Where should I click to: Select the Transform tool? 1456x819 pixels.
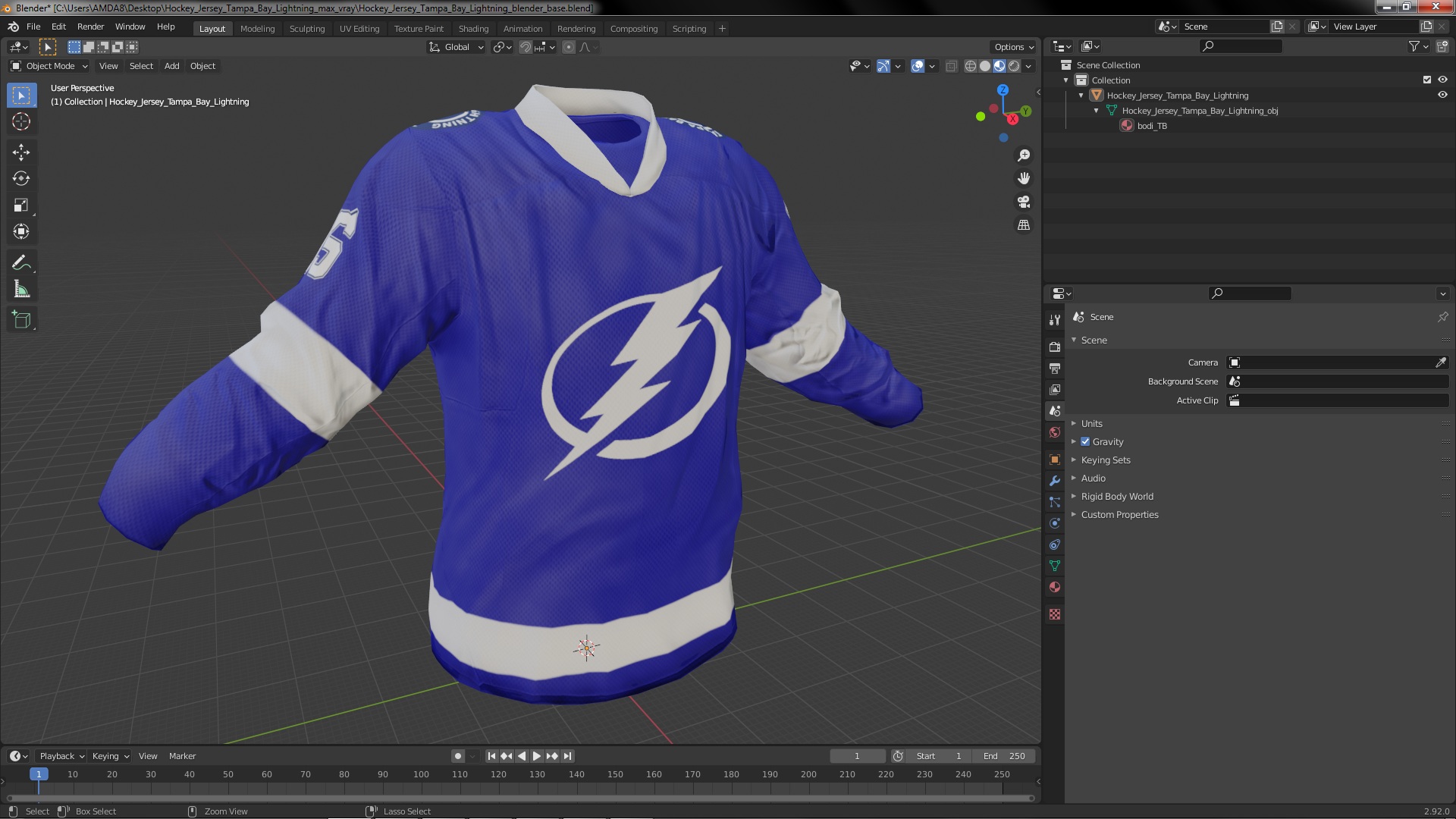point(21,231)
